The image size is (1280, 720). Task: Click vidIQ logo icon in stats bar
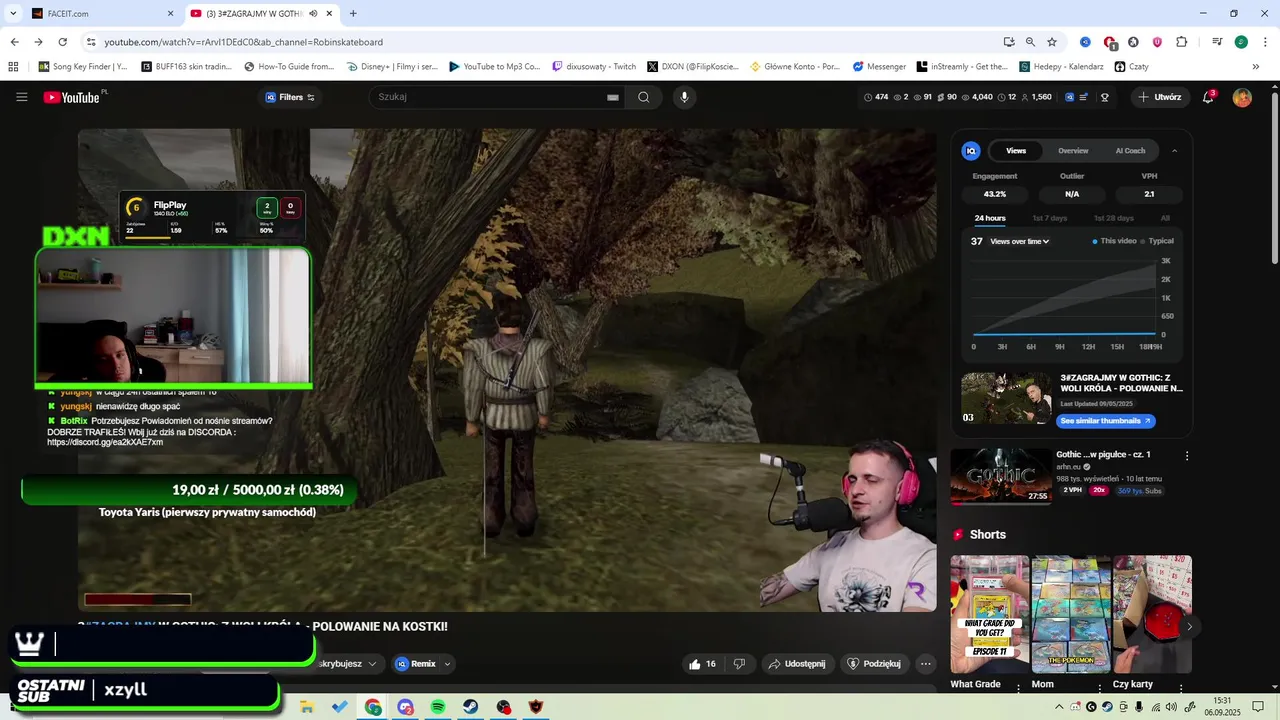click(x=1069, y=97)
